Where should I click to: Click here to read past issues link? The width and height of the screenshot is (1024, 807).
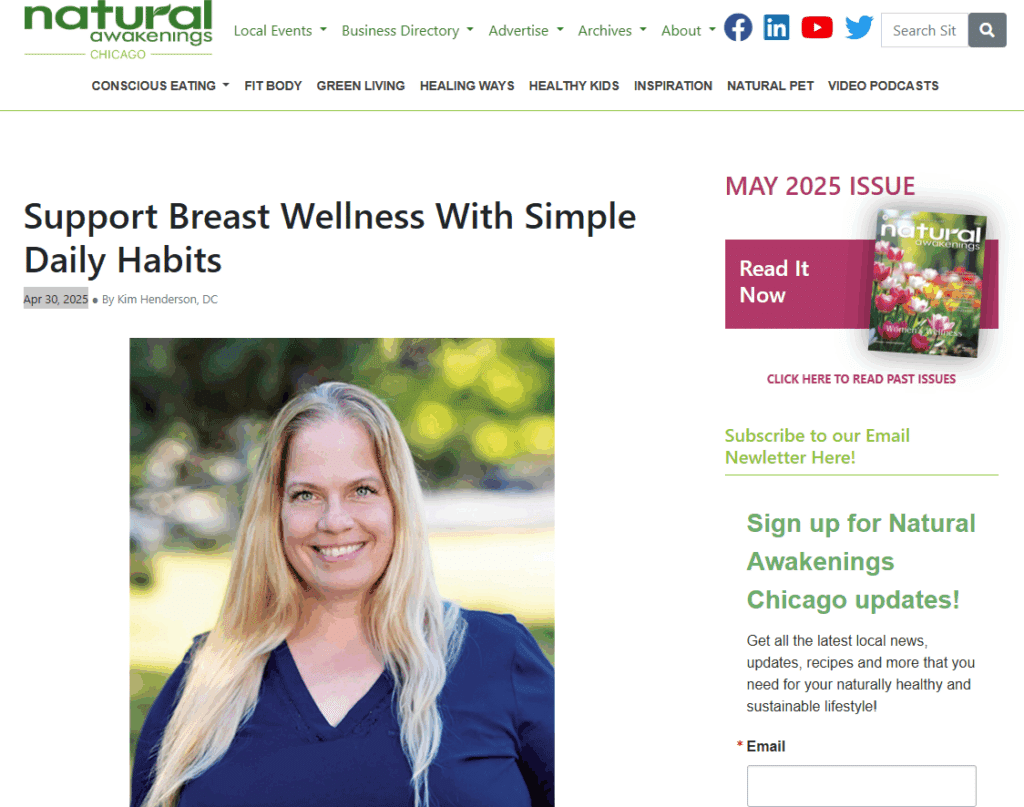click(861, 379)
